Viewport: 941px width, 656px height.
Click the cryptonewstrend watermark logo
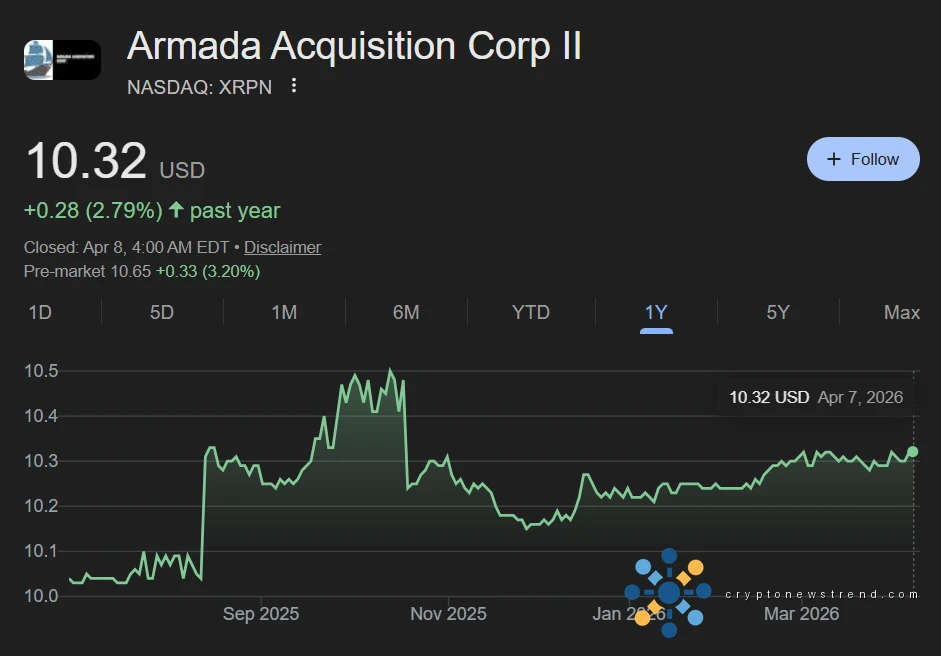[x=668, y=593]
